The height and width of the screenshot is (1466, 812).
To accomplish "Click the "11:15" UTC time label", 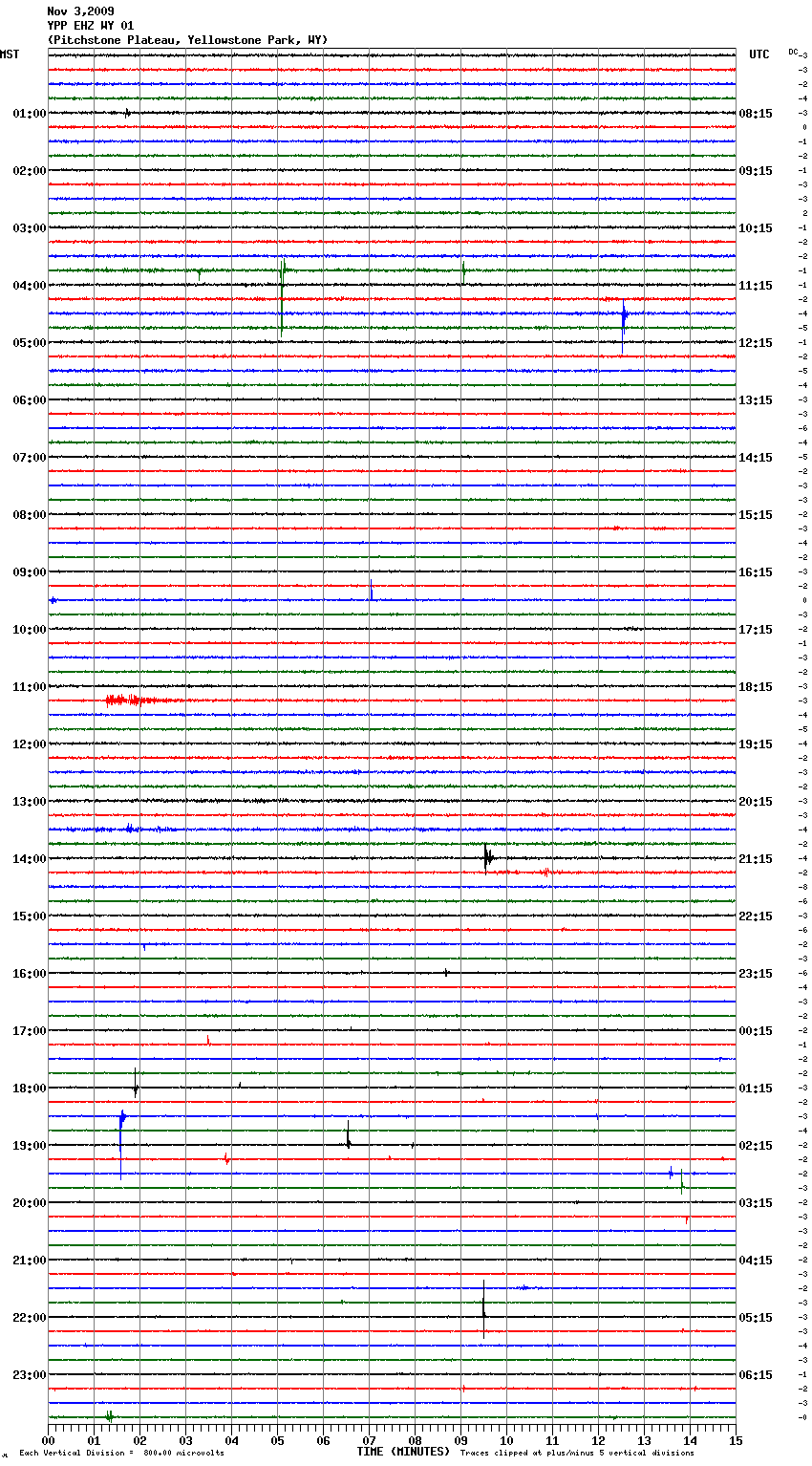I will (756, 286).
